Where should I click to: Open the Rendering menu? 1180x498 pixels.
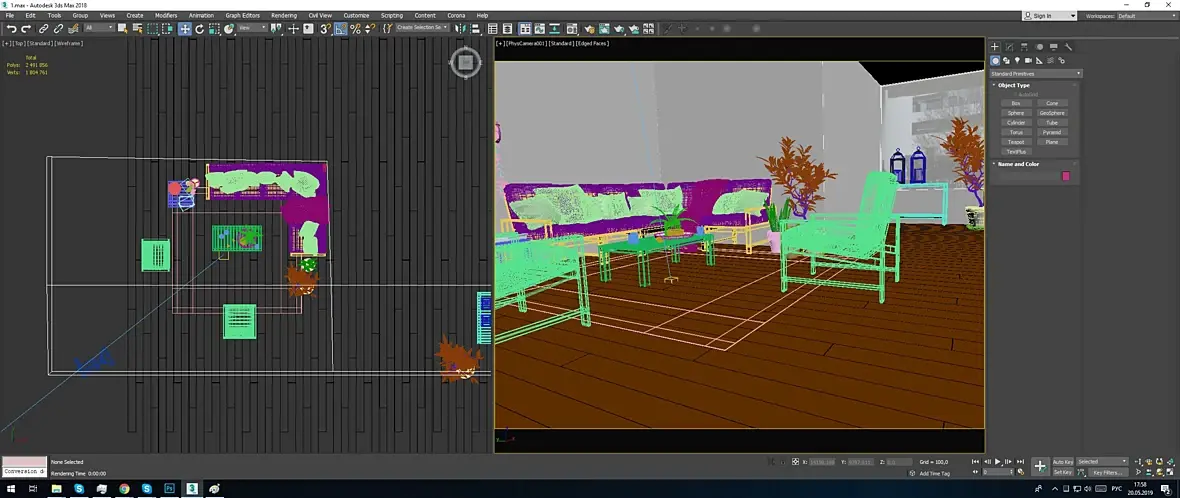(x=284, y=16)
